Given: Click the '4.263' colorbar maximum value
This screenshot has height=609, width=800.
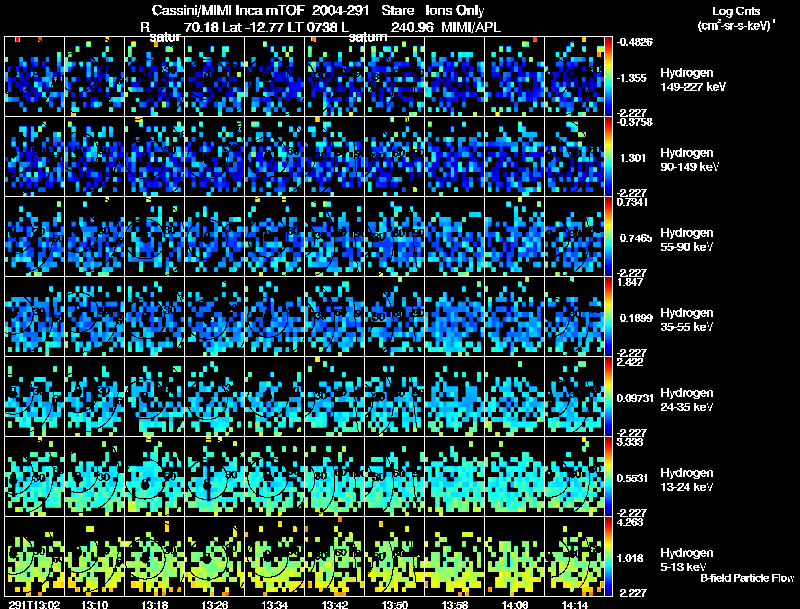Looking at the screenshot, I should pyautogui.click(x=630, y=522).
